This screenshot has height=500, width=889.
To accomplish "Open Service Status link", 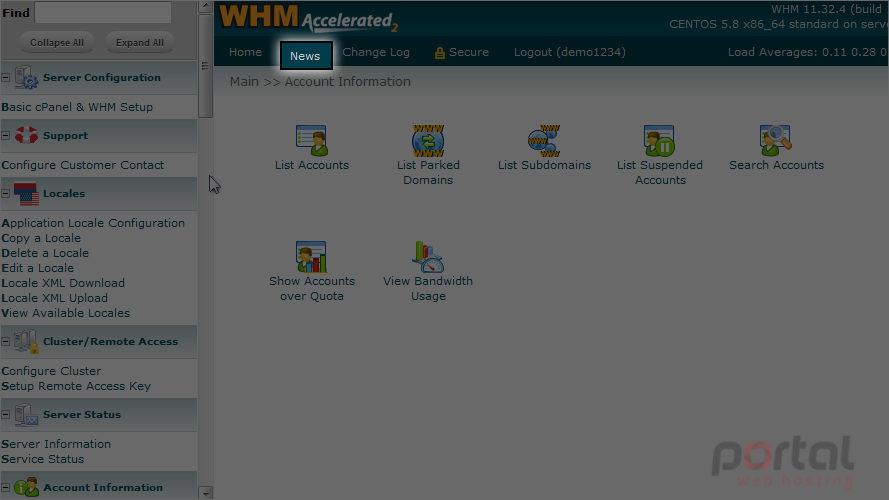I will pos(43,459).
